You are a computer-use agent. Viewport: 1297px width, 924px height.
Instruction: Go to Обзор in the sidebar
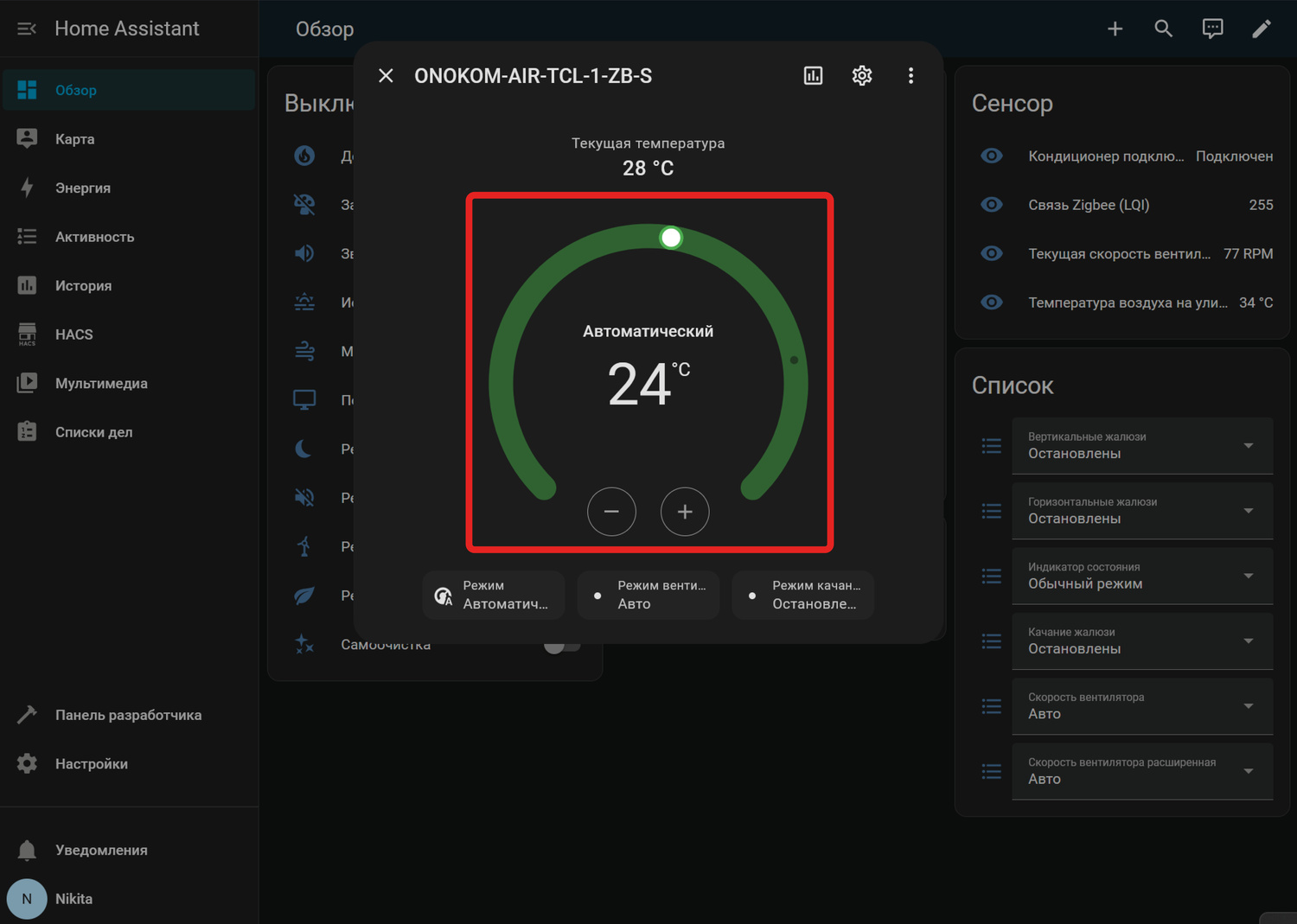point(129,90)
